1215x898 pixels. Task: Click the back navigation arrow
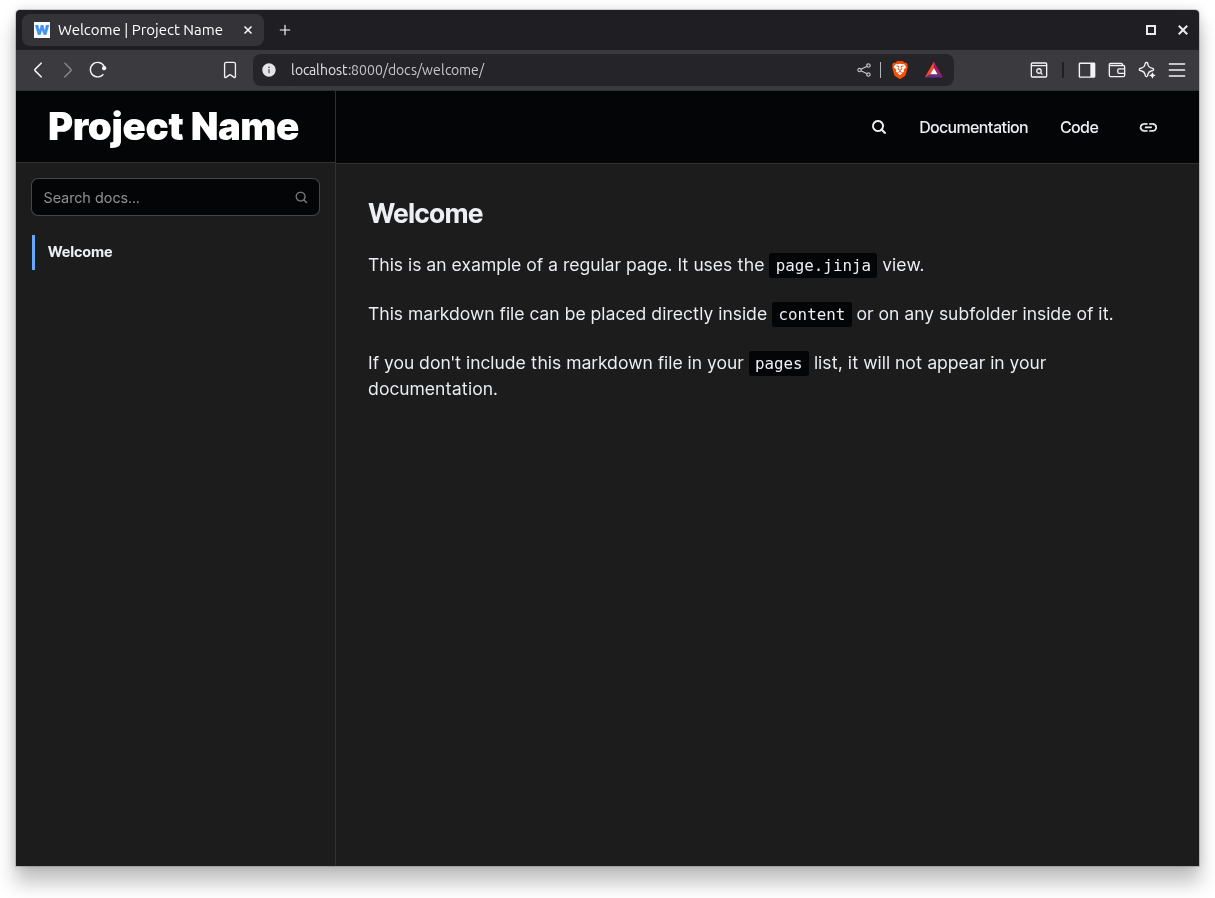38,70
